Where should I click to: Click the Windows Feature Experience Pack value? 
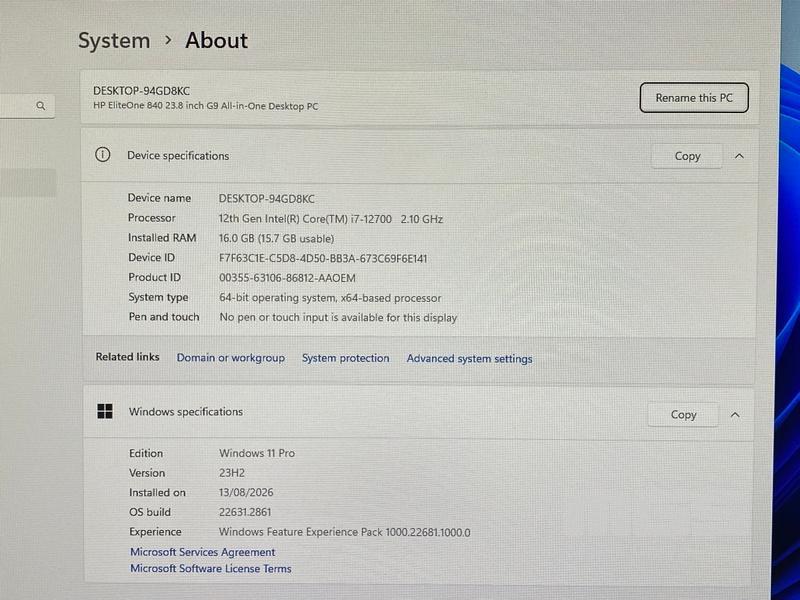click(x=345, y=532)
